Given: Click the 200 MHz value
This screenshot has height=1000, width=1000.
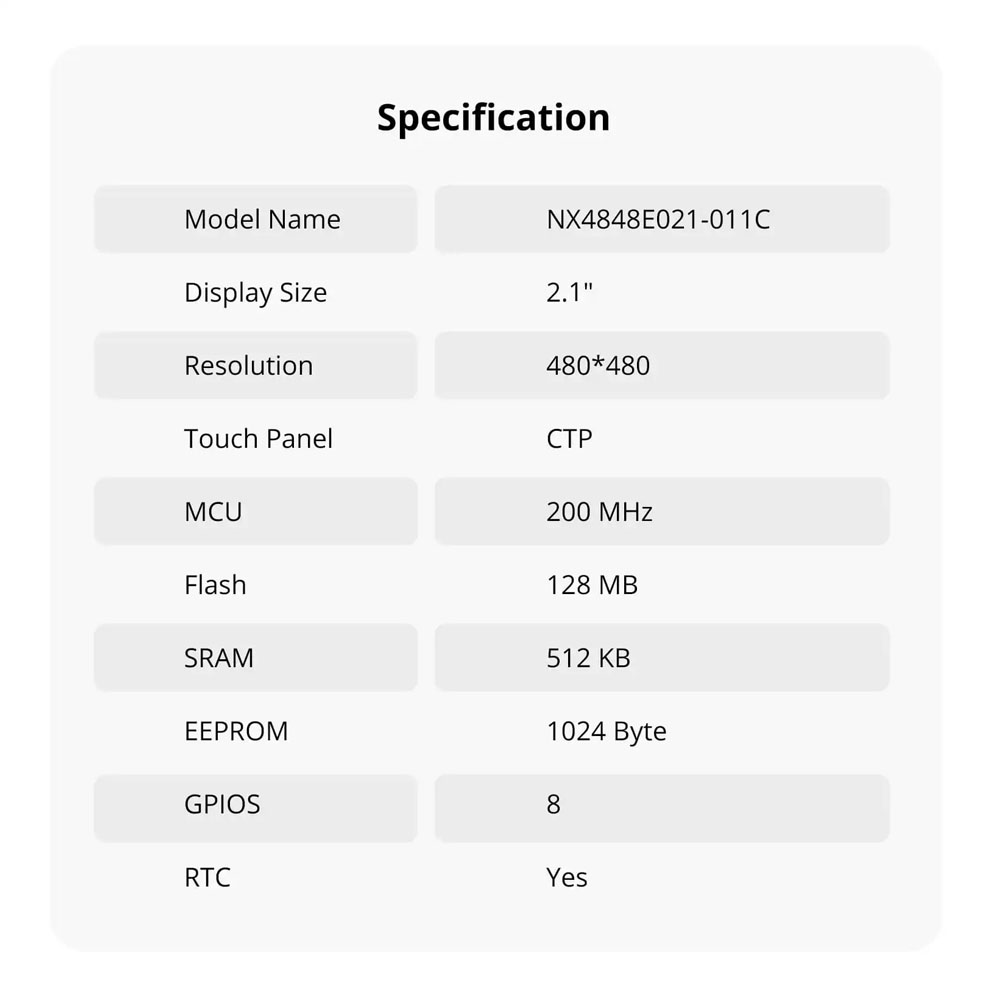Looking at the screenshot, I should click(x=599, y=512).
